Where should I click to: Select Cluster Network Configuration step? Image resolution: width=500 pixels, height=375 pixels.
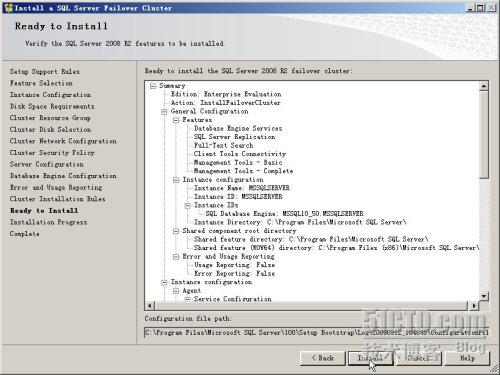click(63, 141)
